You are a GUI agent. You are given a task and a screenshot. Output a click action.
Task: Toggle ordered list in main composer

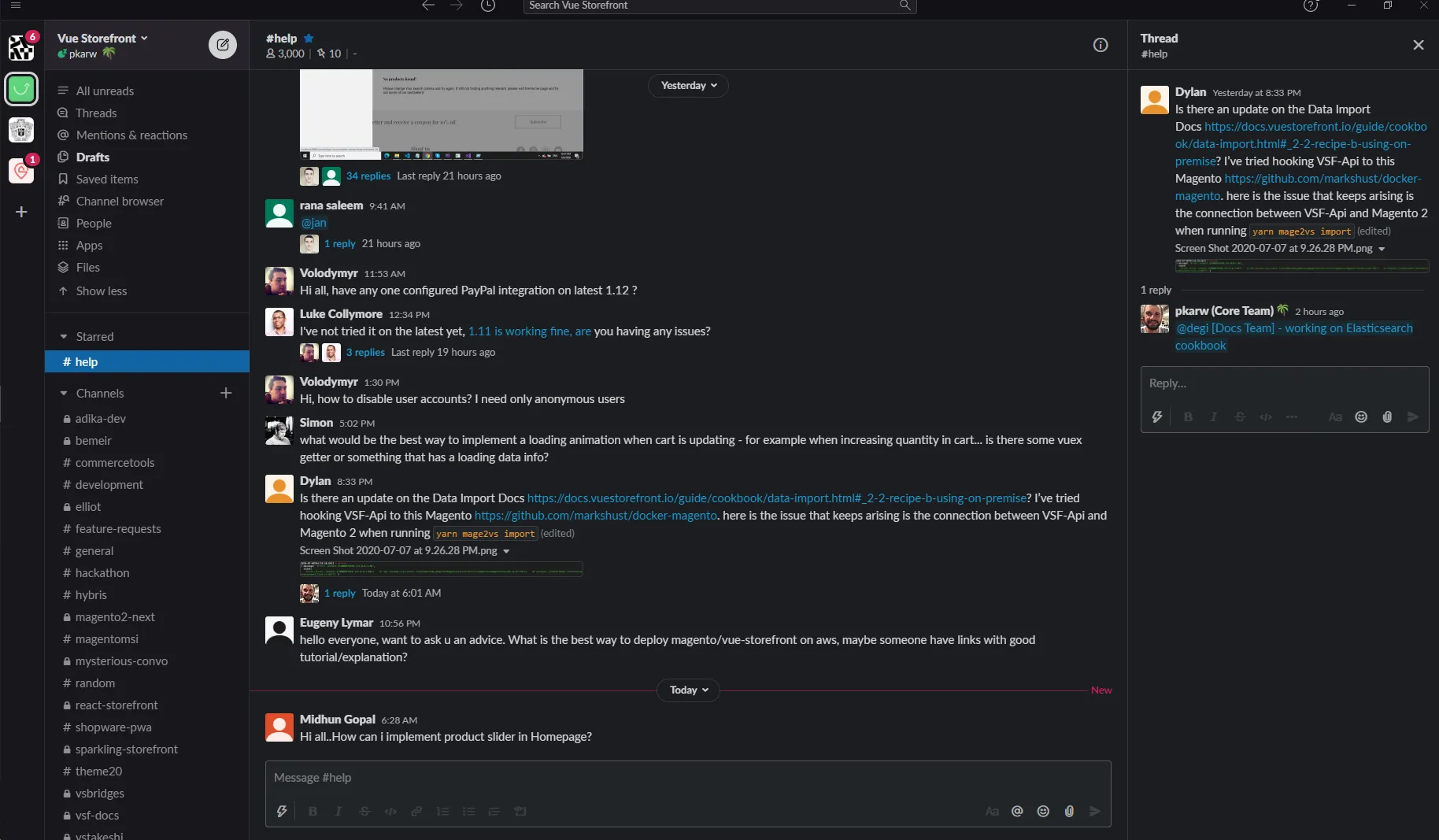point(442,811)
